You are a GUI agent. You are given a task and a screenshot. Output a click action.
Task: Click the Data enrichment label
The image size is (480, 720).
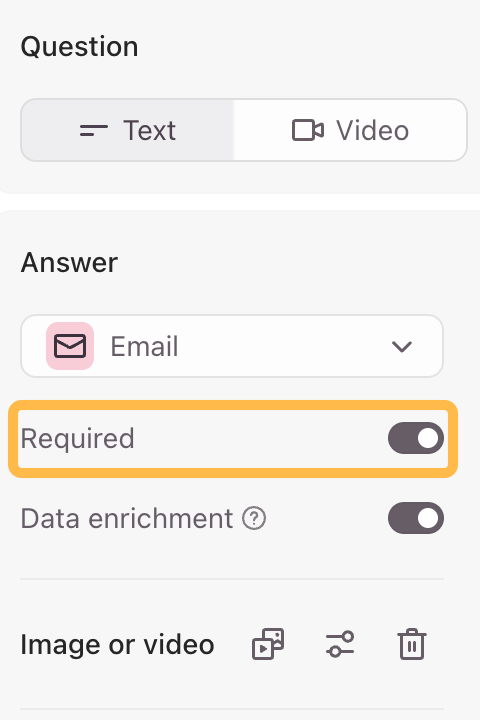127,518
